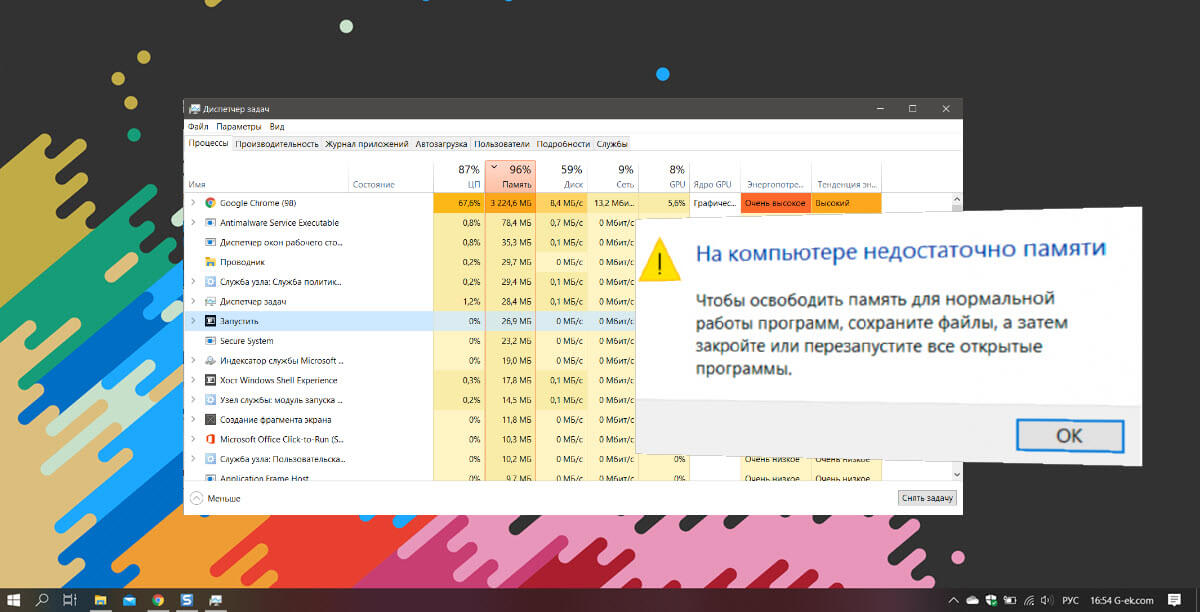Screen dimensions: 1200x612
Task: Open taskbar search magnifier
Action: point(42,600)
